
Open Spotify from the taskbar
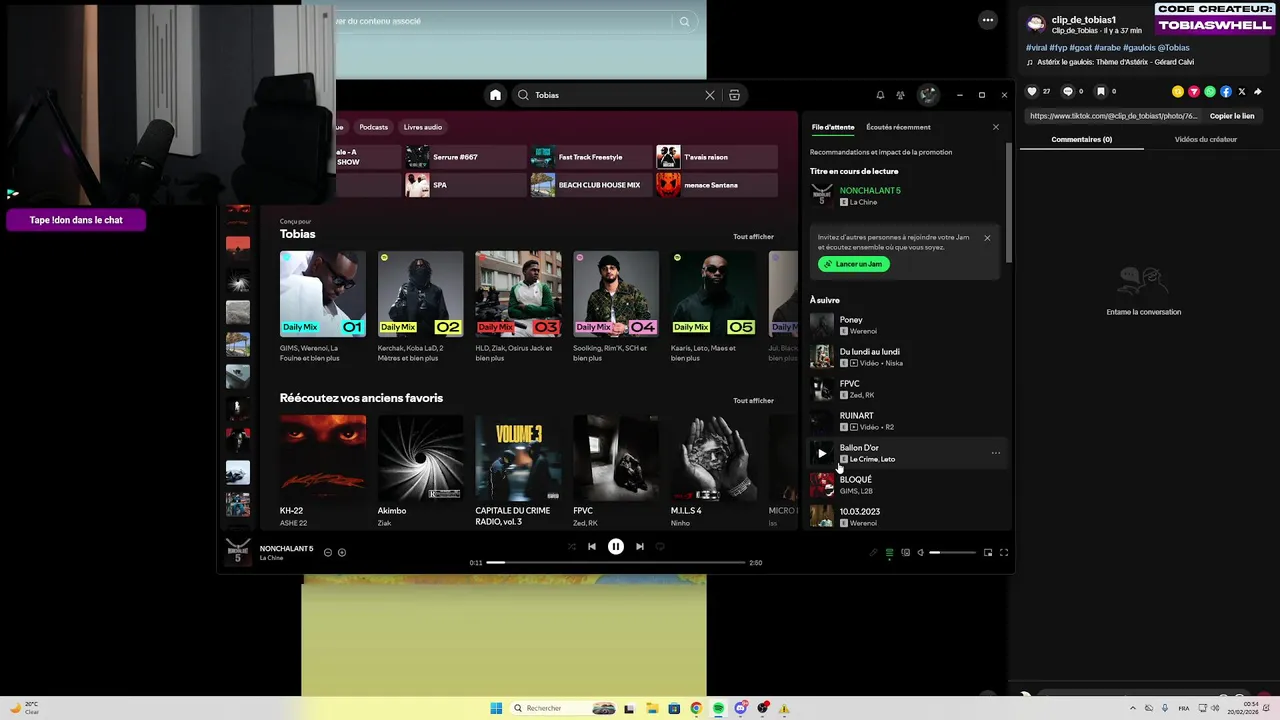(718, 708)
